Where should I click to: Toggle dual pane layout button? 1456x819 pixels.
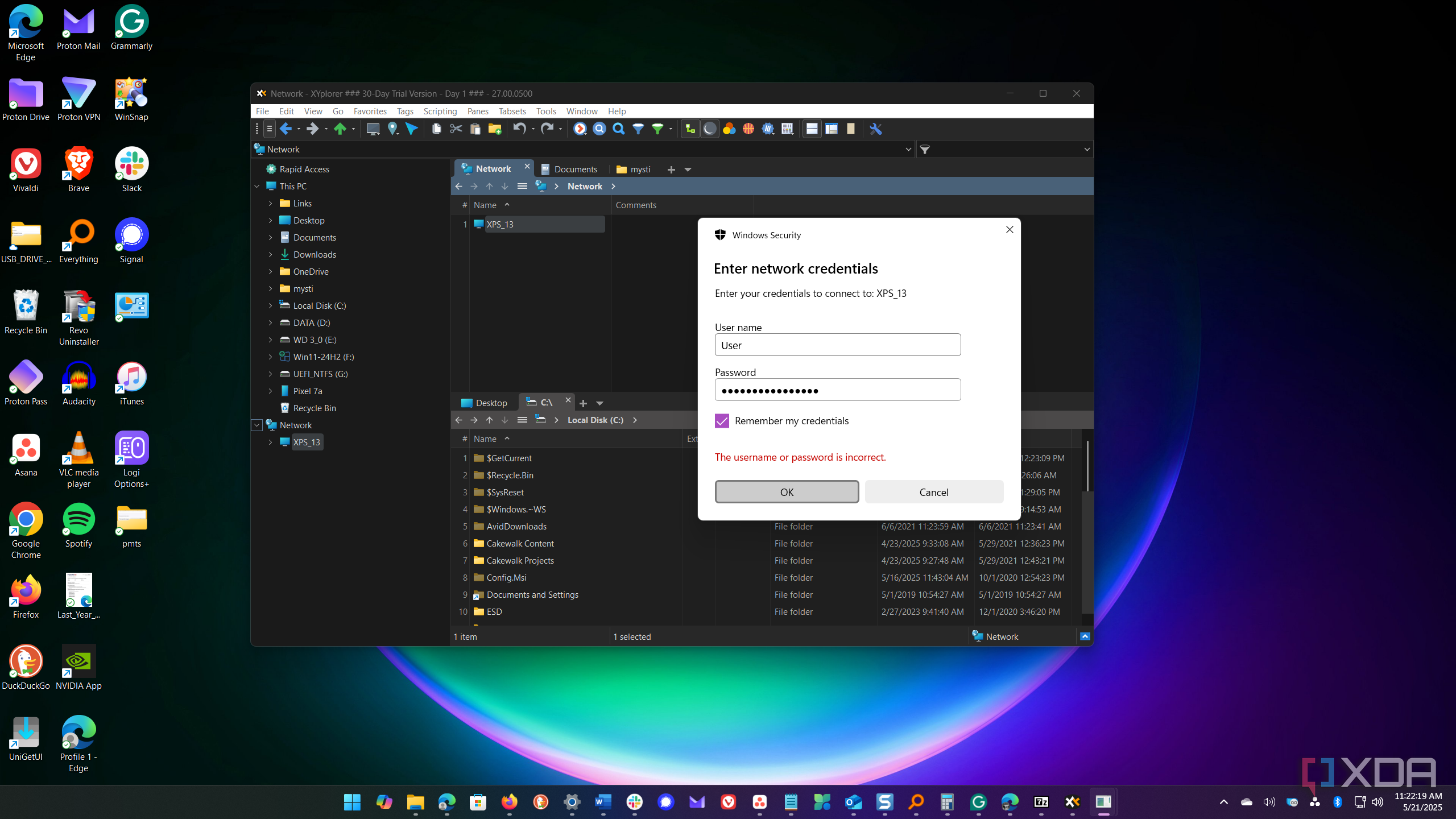(x=812, y=129)
